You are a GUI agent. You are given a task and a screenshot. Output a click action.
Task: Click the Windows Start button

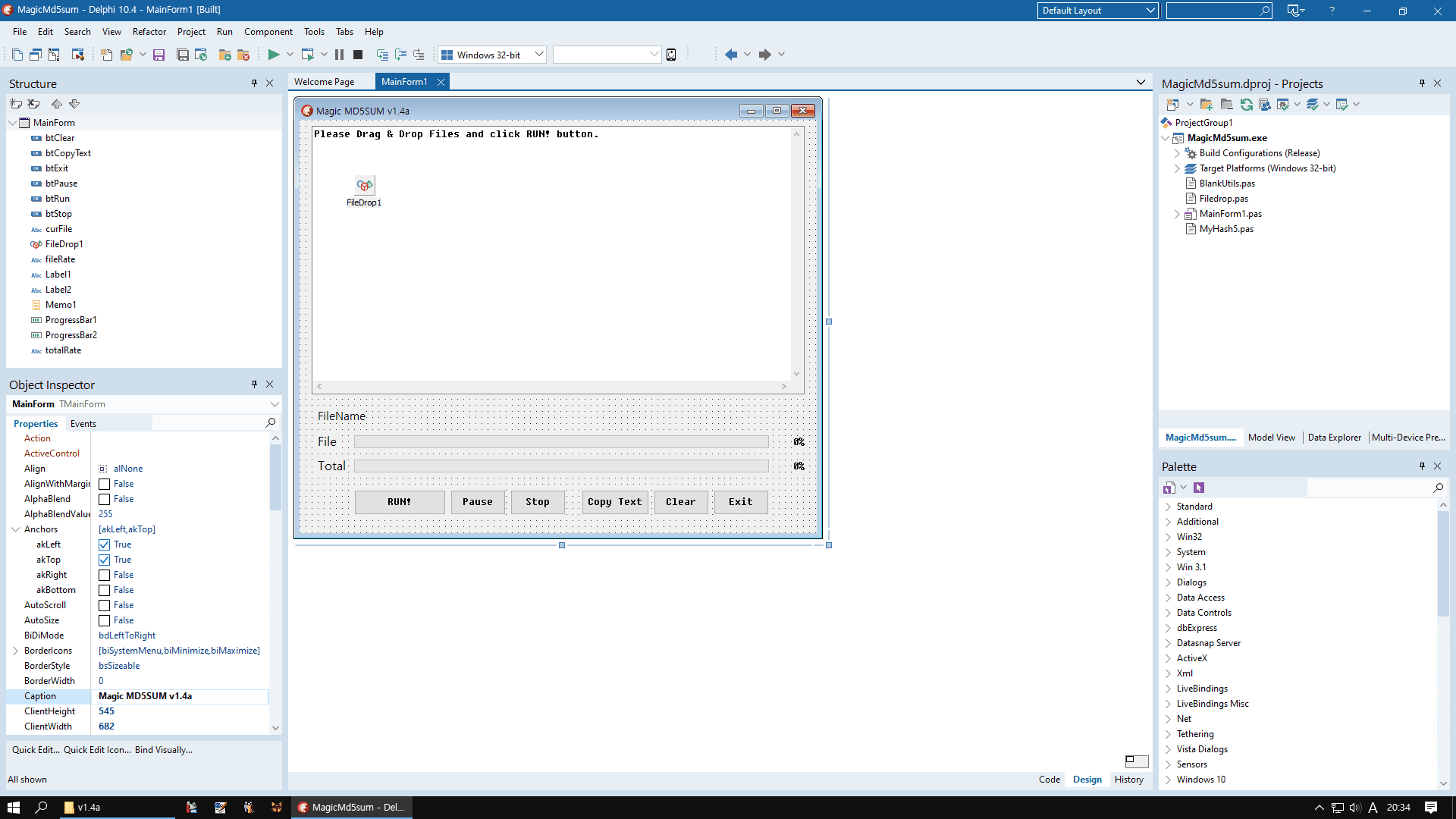coord(13,808)
